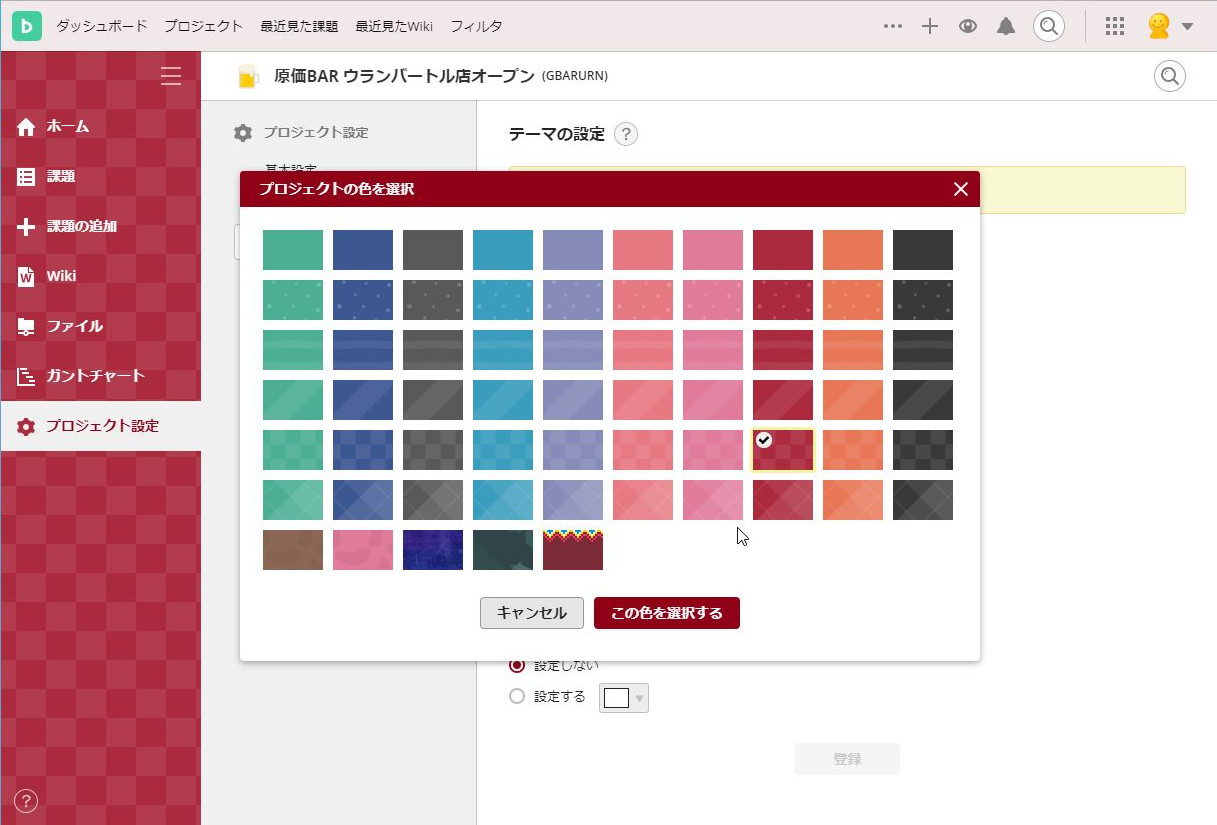Viewport: 1217px width, 825px height.
Task: Open the apps grid icon
Action: click(1115, 27)
